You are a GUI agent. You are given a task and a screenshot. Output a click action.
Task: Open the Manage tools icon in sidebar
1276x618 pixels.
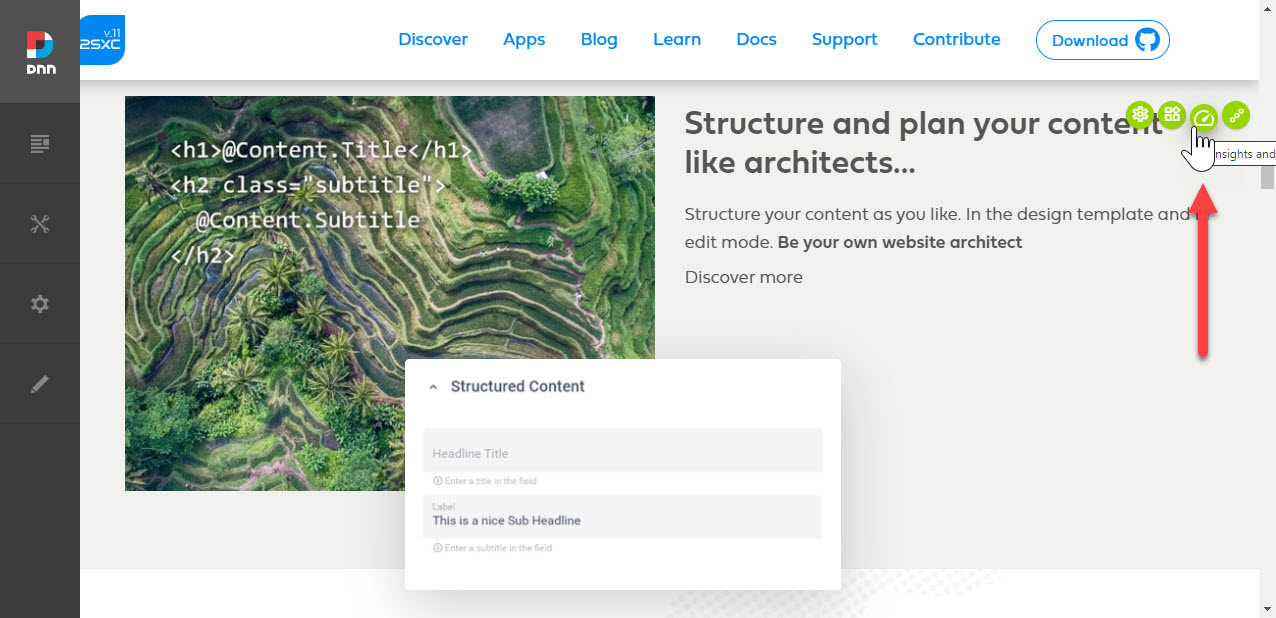click(40, 224)
